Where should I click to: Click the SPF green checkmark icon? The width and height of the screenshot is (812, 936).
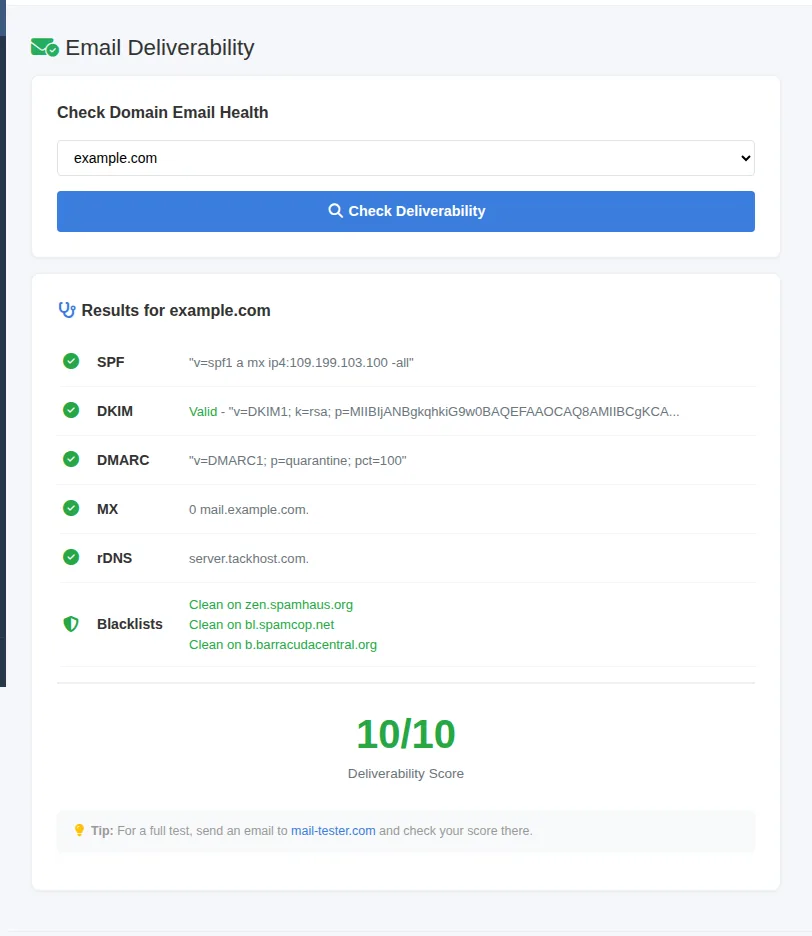(x=71, y=361)
